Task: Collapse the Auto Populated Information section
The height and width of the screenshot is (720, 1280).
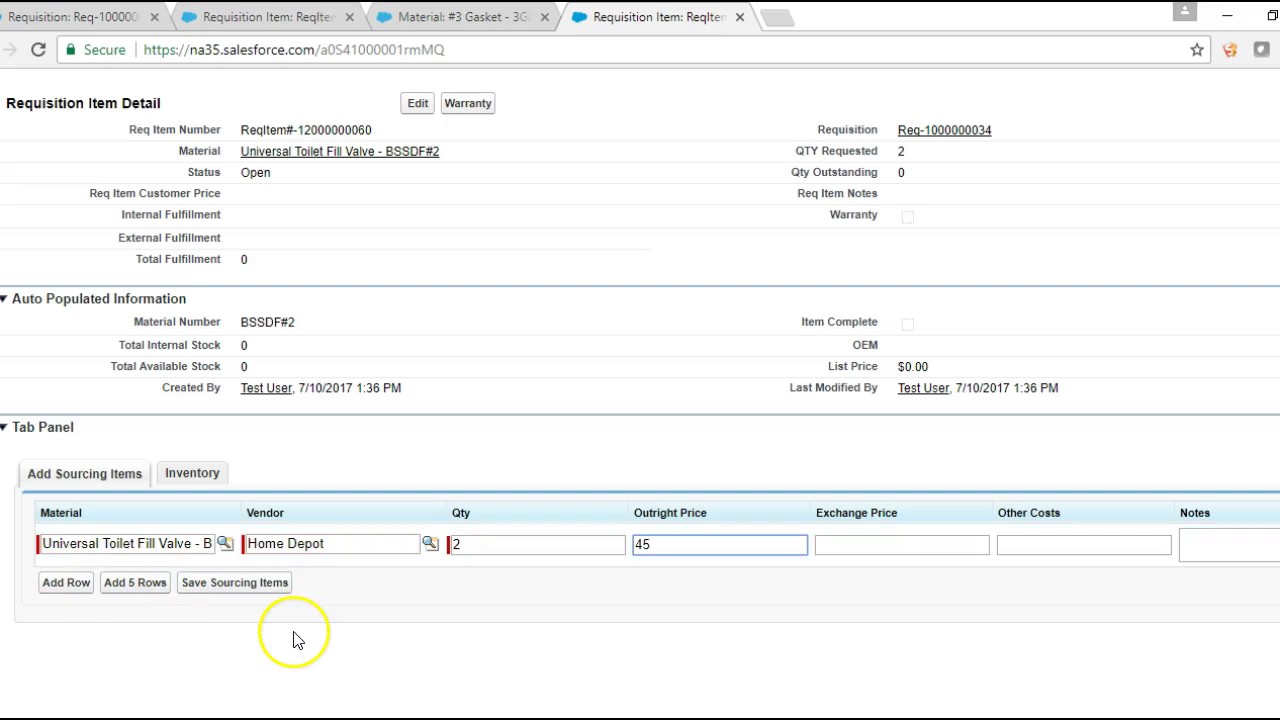Action: point(4,299)
